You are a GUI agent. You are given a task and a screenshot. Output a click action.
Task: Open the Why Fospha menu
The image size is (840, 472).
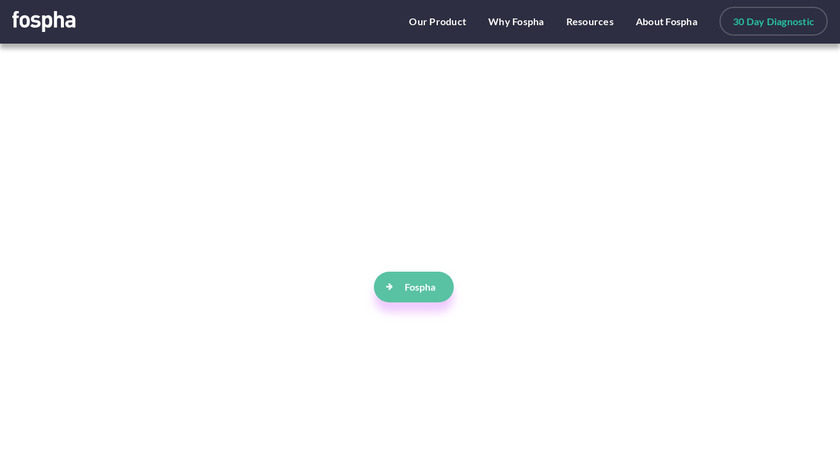coord(516,22)
